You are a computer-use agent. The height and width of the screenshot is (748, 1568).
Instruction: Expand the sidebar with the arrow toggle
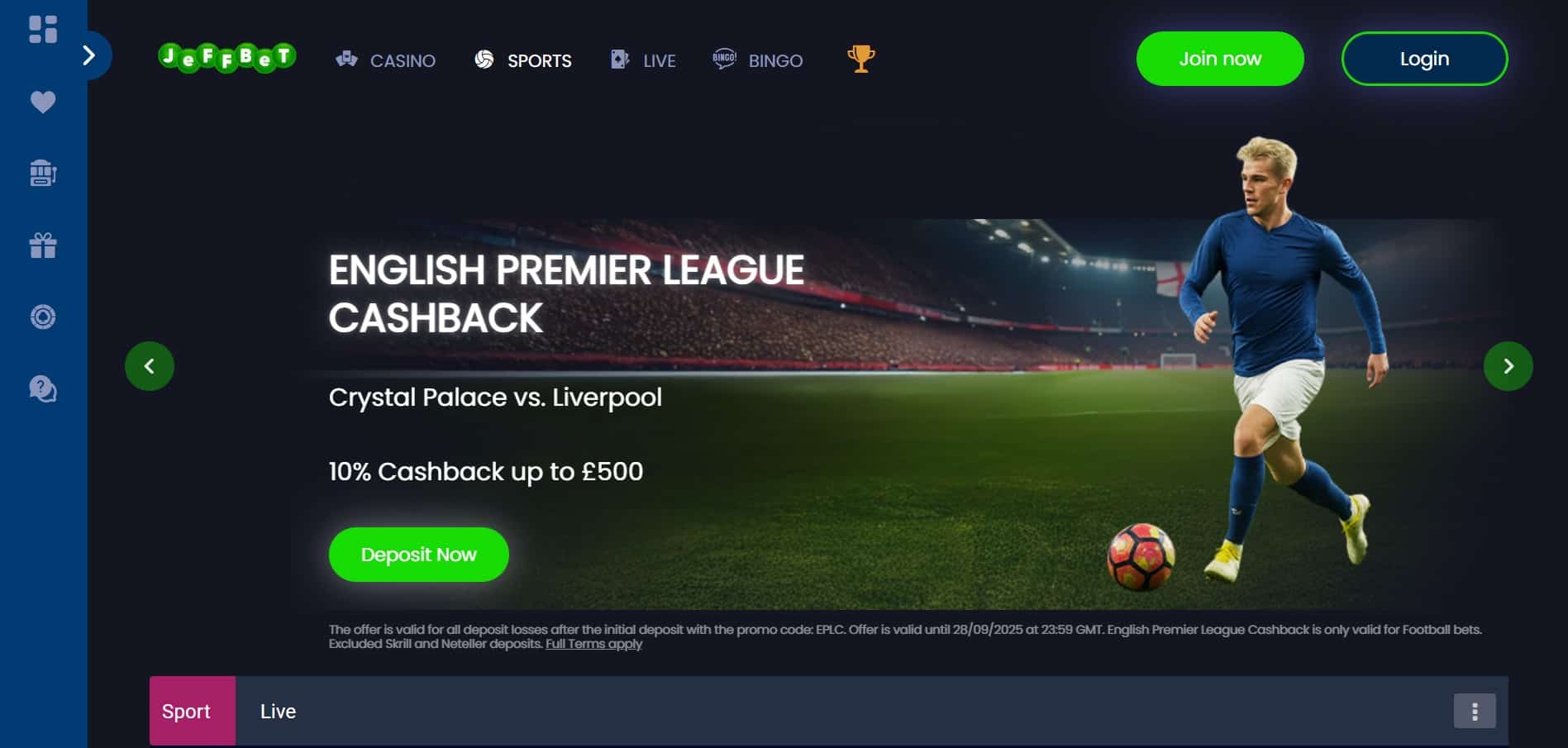[89, 55]
